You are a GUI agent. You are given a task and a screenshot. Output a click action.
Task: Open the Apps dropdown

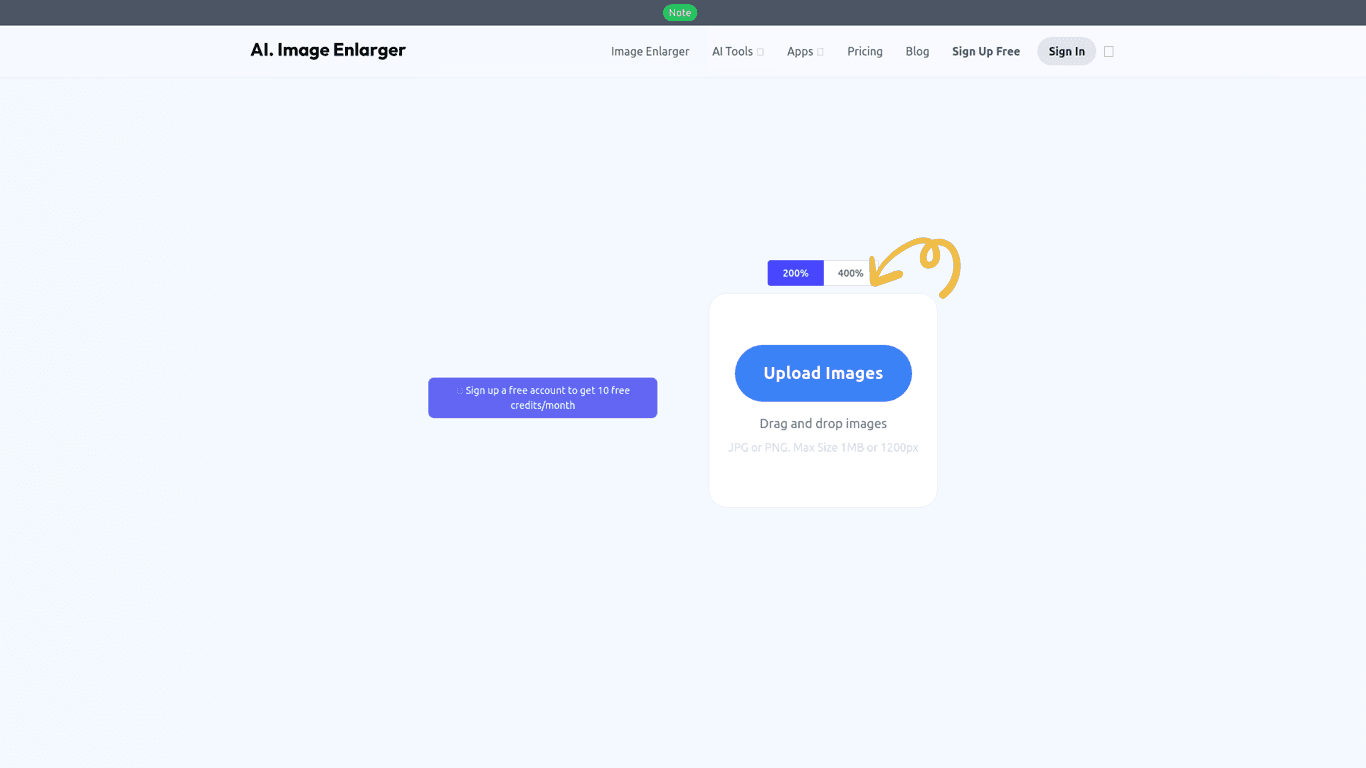click(x=800, y=52)
